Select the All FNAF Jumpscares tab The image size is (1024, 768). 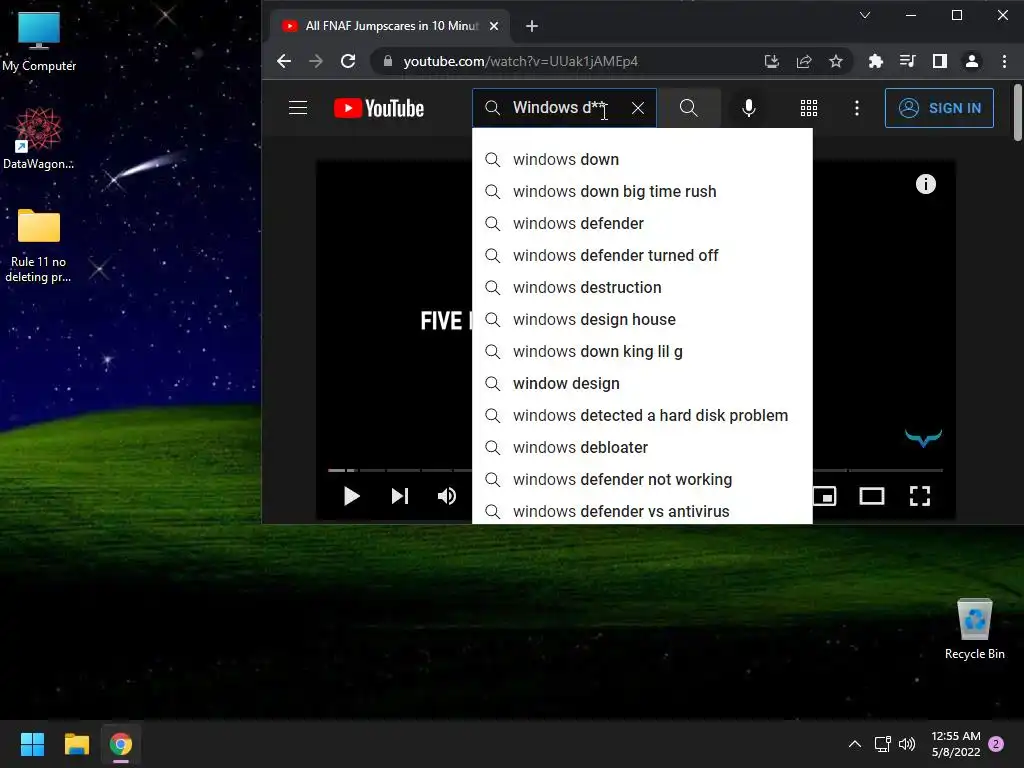point(390,26)
